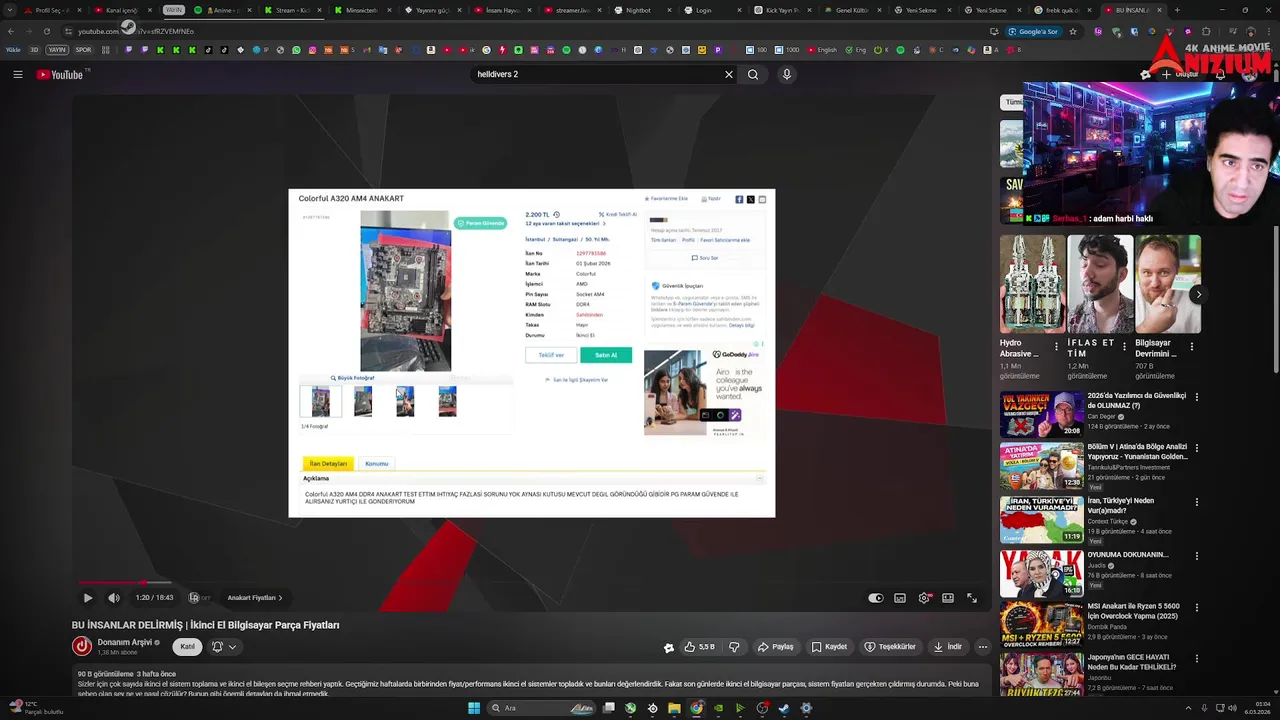
Task: Like the video (5,5 B)
Action: 700,647
